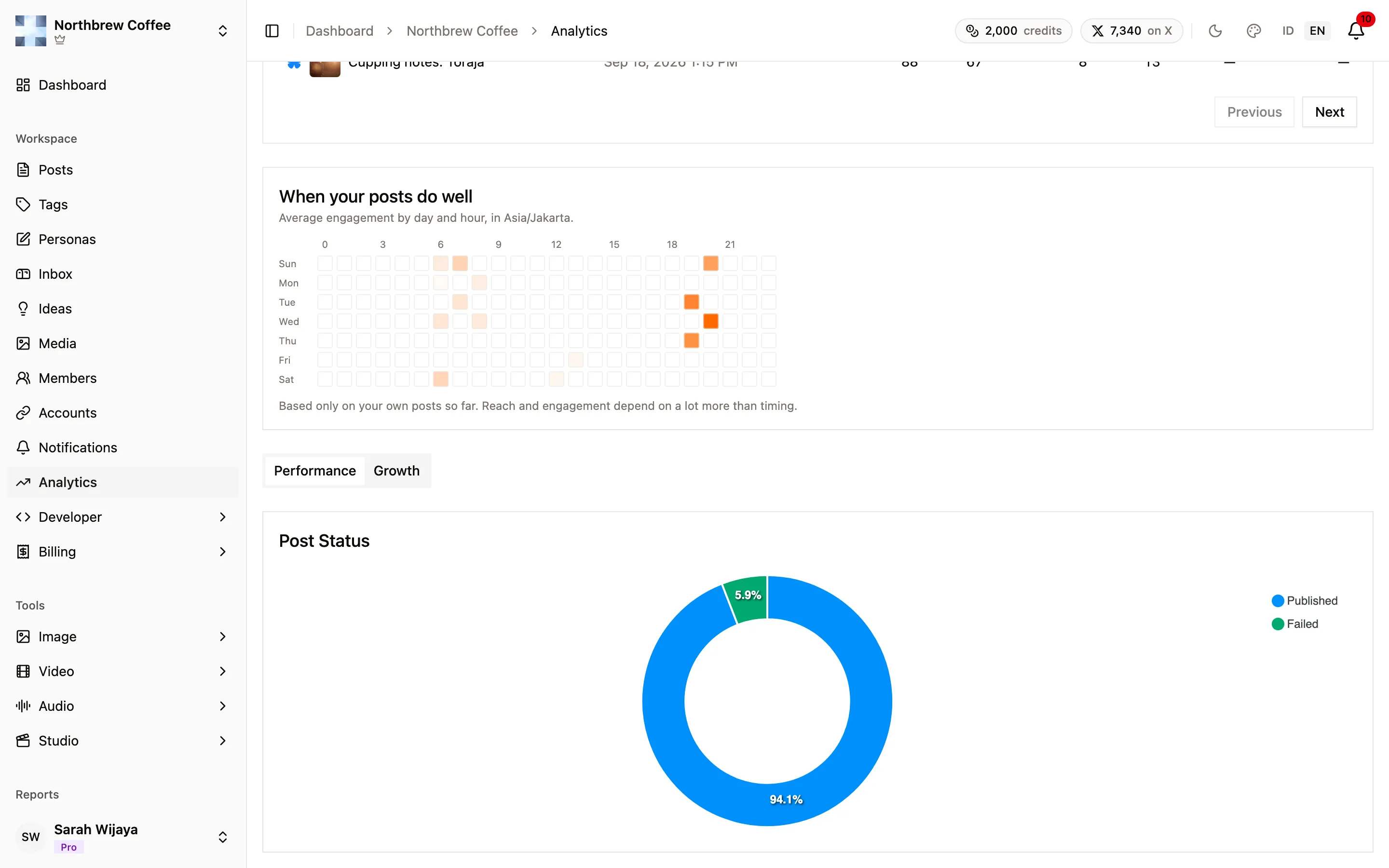
Task: Select the Growth tab
Action: click(x=396, y=471)
